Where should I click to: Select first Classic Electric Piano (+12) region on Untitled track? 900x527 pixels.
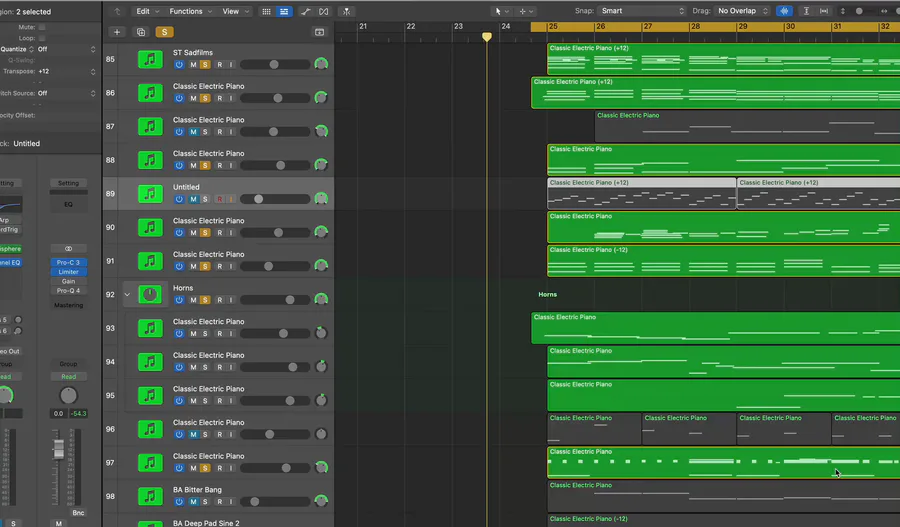coord(641,194)
